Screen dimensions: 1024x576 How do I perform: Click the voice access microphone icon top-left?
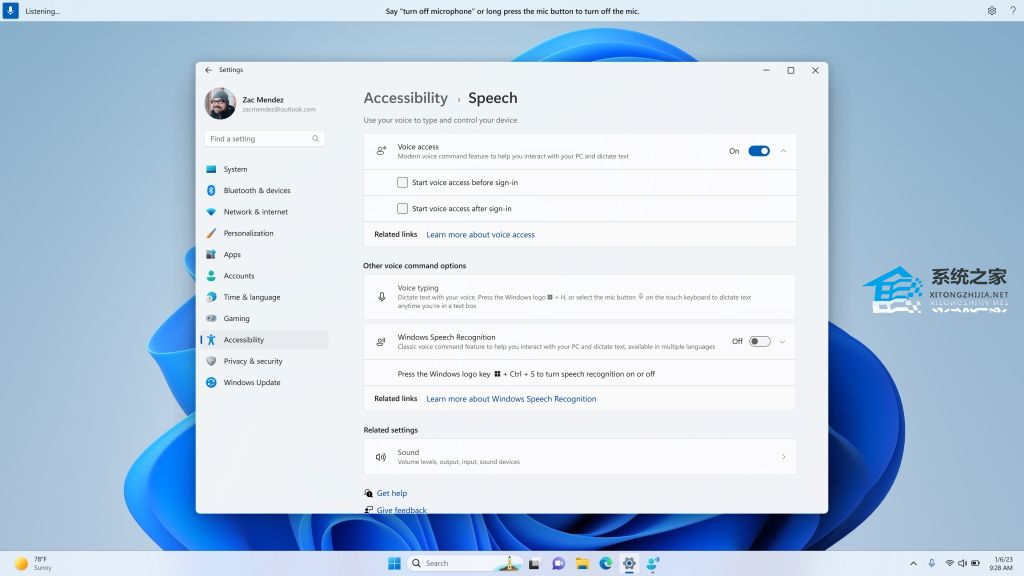[11, 10]
